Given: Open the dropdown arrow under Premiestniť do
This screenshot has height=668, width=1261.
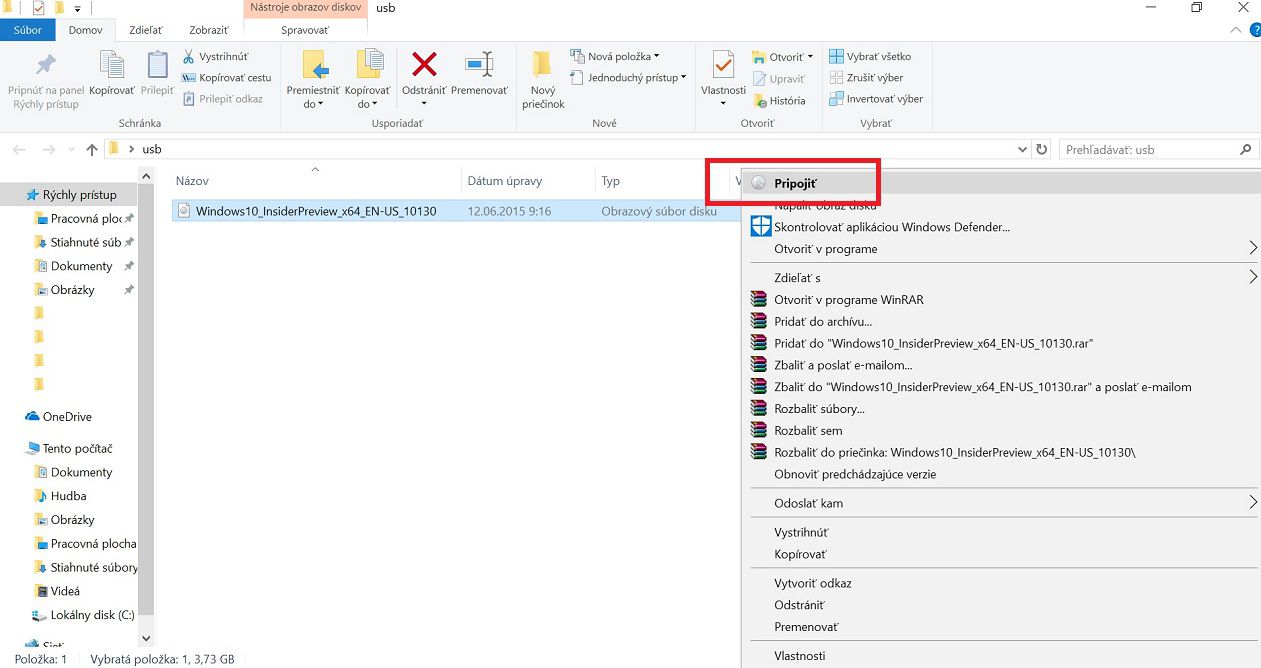Looking at the screenshot, I should point(320,104).
